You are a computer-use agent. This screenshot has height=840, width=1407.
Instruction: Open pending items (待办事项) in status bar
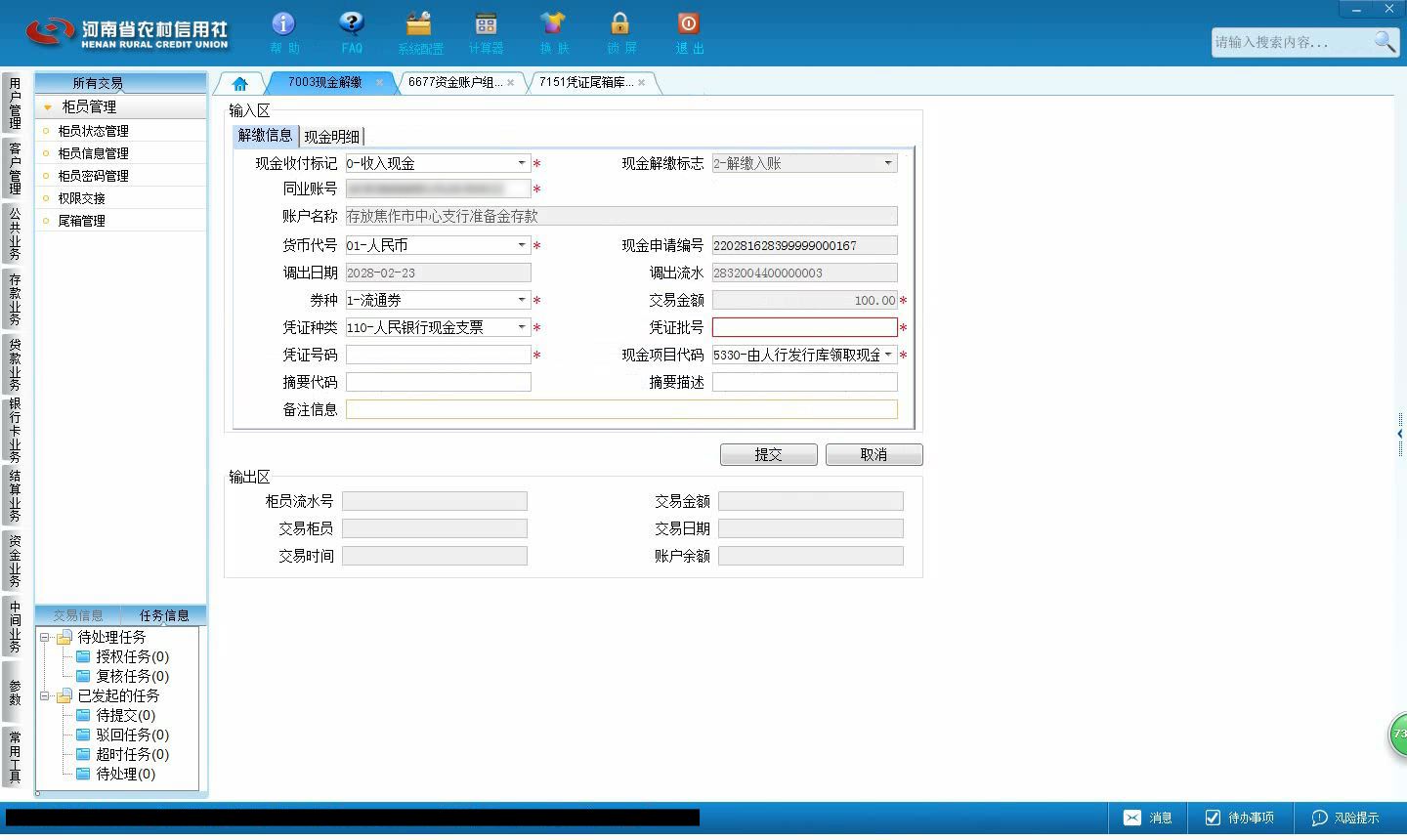coord(1239,818)
